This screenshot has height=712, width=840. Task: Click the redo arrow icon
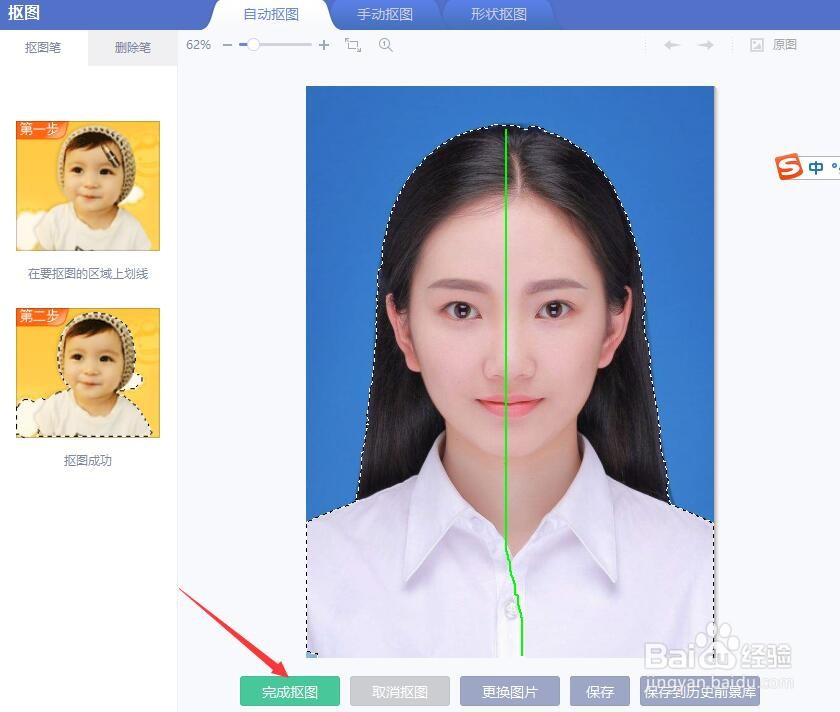(x=707, y=45)
